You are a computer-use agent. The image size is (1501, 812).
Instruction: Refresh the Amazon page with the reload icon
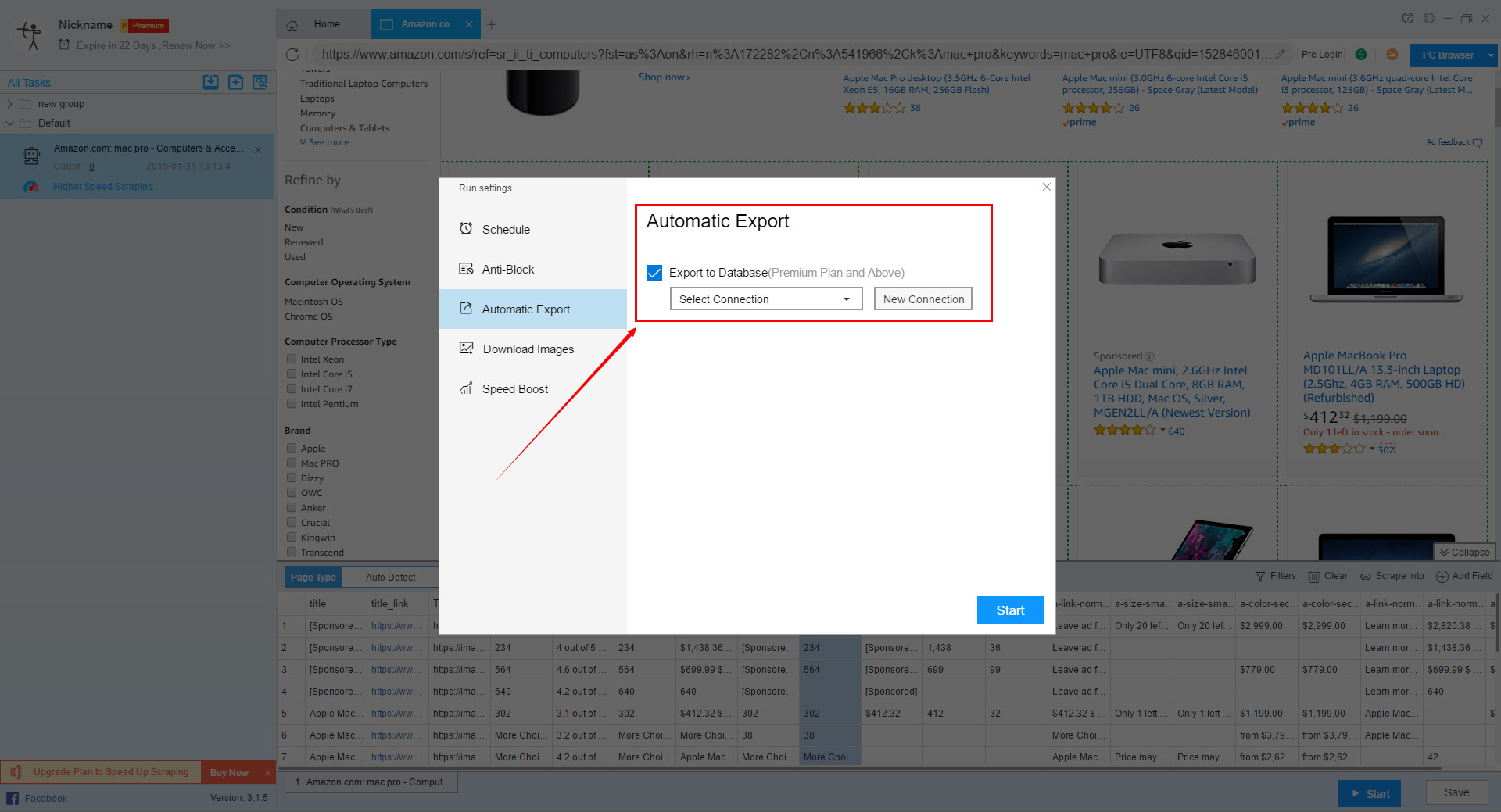[x=293, y=54]
